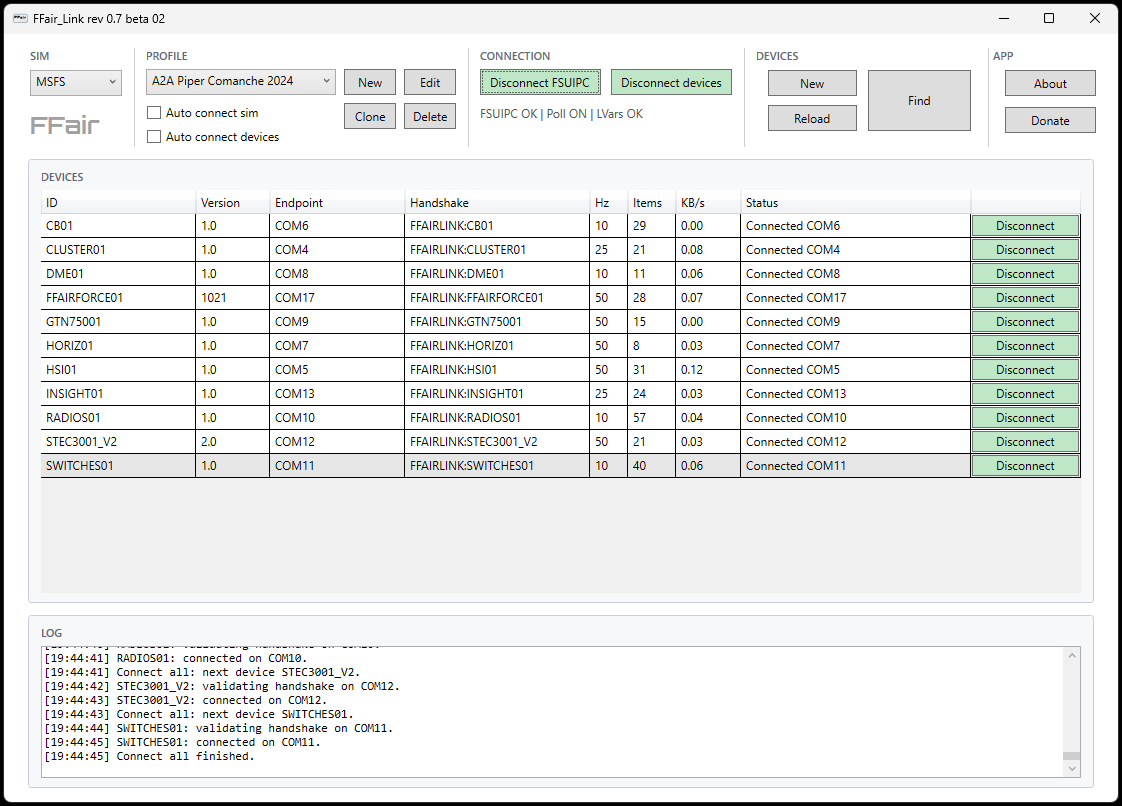Disconnect the DME01 device
The width and height of the screenshot is (1122, 806).
coord(1025,273)
